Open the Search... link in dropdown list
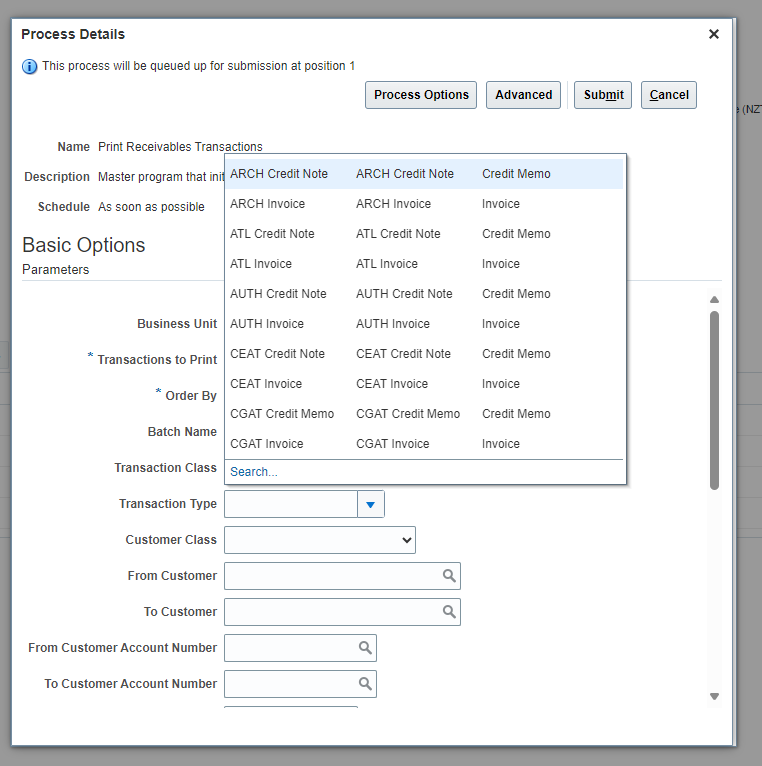 [x=254, y=472]
